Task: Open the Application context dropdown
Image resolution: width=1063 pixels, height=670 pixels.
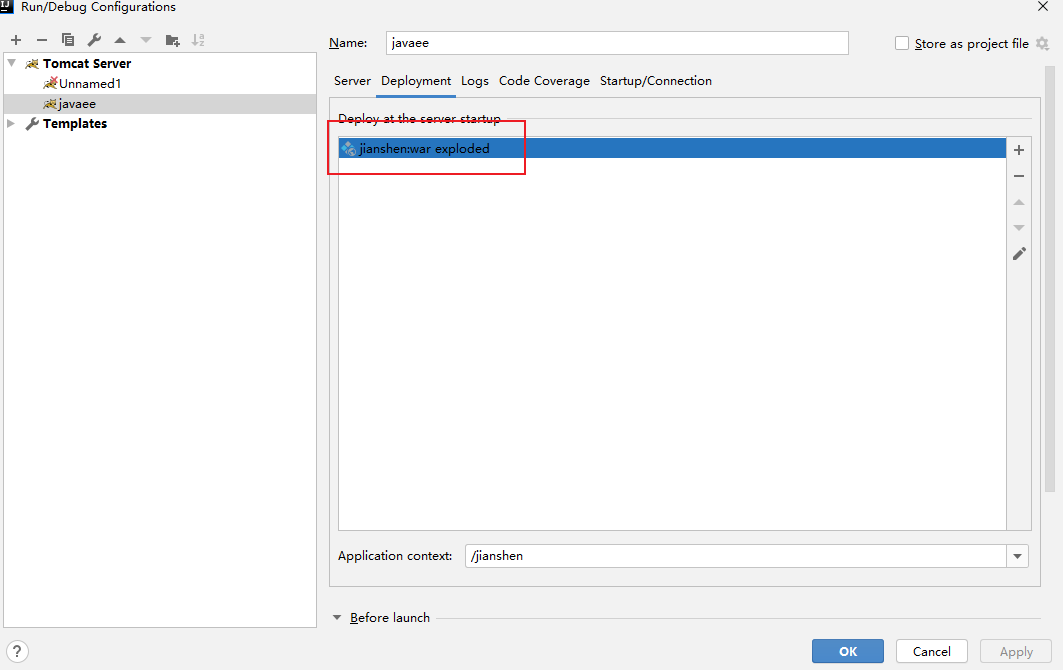Action: pyautogui.click(x=1018, y=556)
